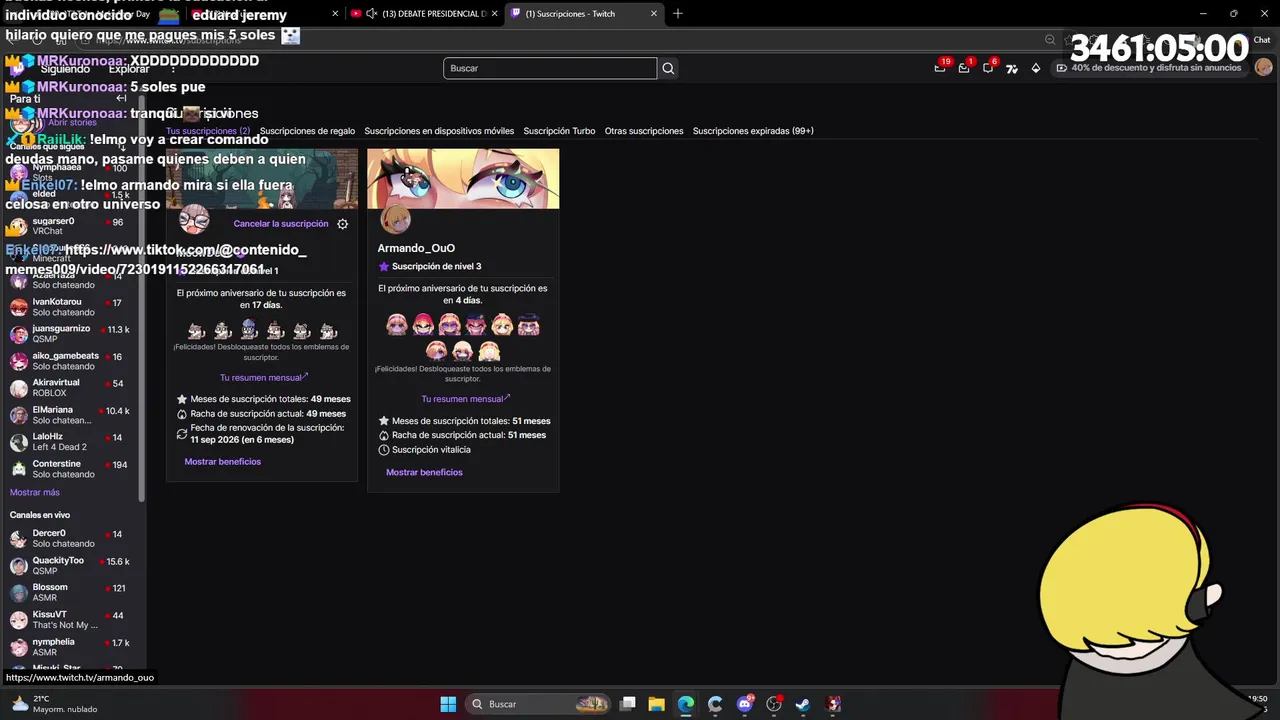Click the magnifier search button beside Buscar field
The height and width of the screenshot is (720, 1280).
(x=668, y=68)
